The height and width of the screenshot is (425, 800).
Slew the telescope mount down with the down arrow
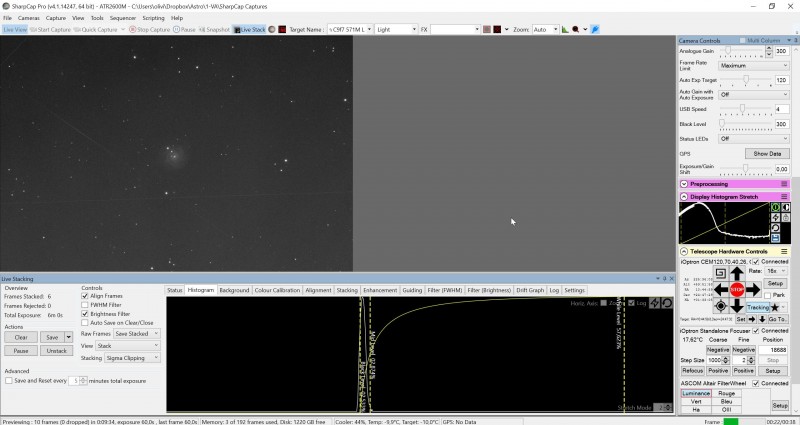pos(737,306)
